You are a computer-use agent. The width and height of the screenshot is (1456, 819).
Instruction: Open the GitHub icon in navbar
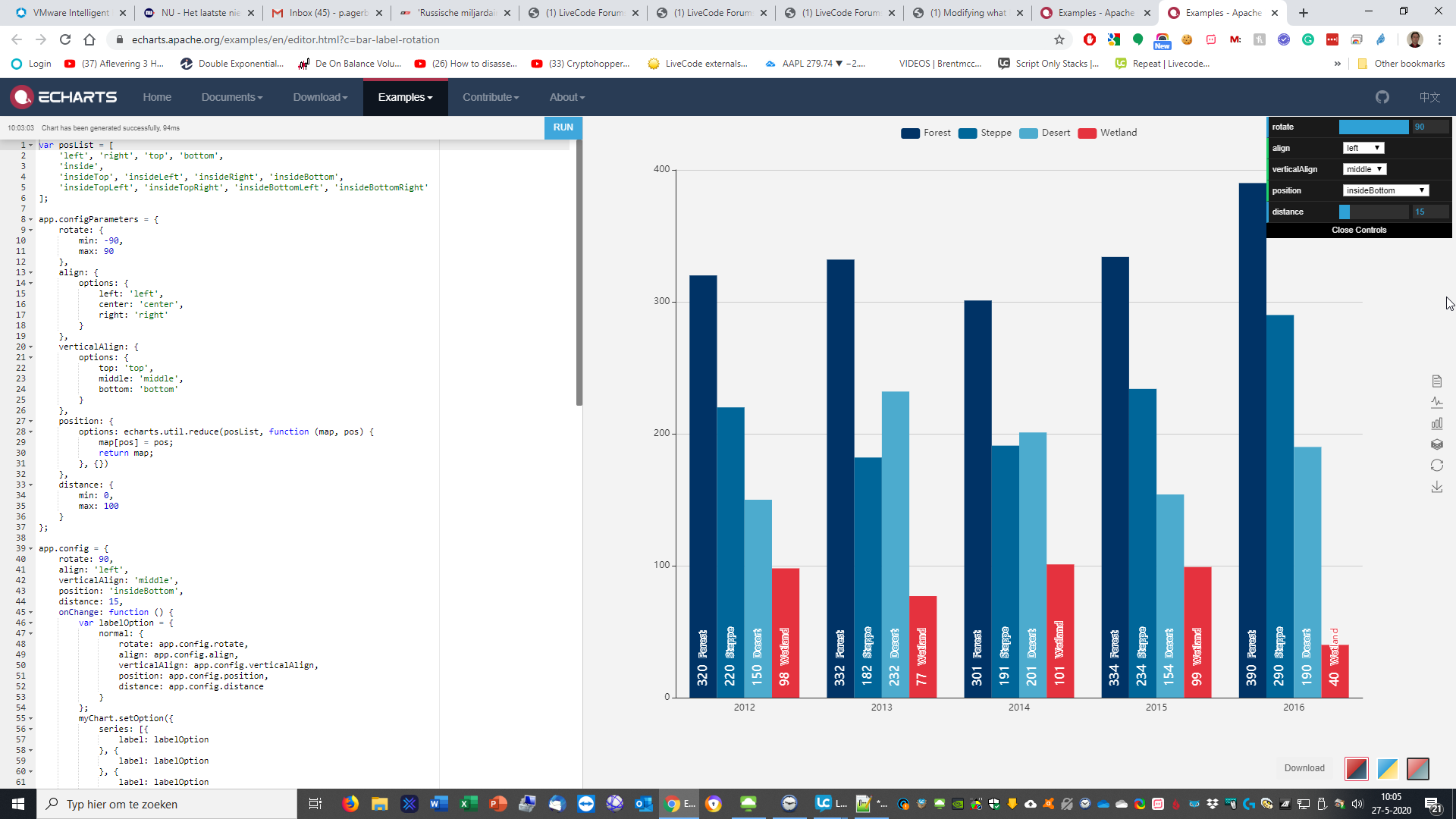(1382, 97)
